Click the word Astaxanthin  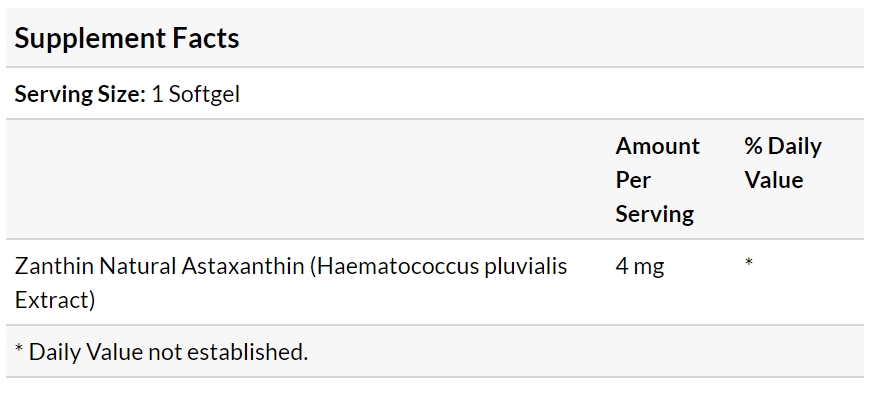[242, 266]
